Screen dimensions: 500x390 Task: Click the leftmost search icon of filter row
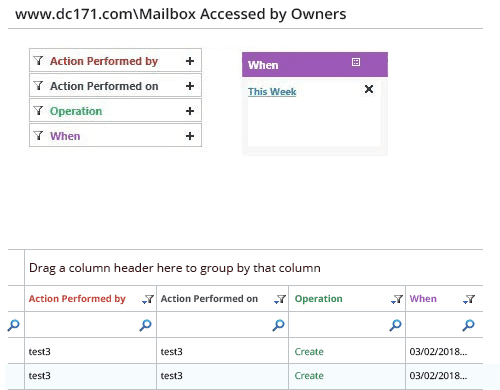14,325
